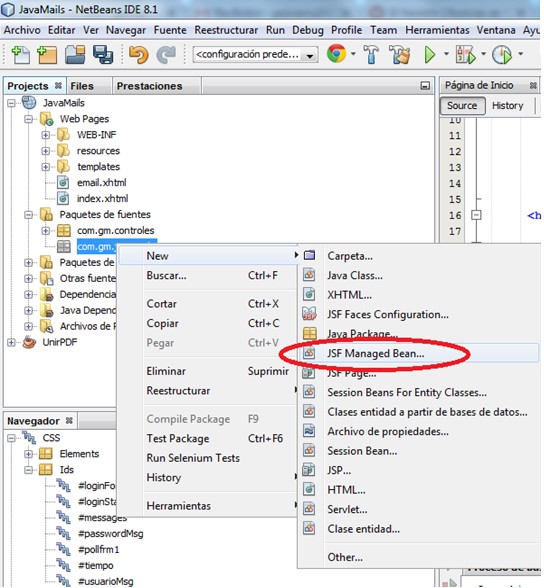
Task: Click the Chrome browser selector icon
Action: click(x=336, y=54)
